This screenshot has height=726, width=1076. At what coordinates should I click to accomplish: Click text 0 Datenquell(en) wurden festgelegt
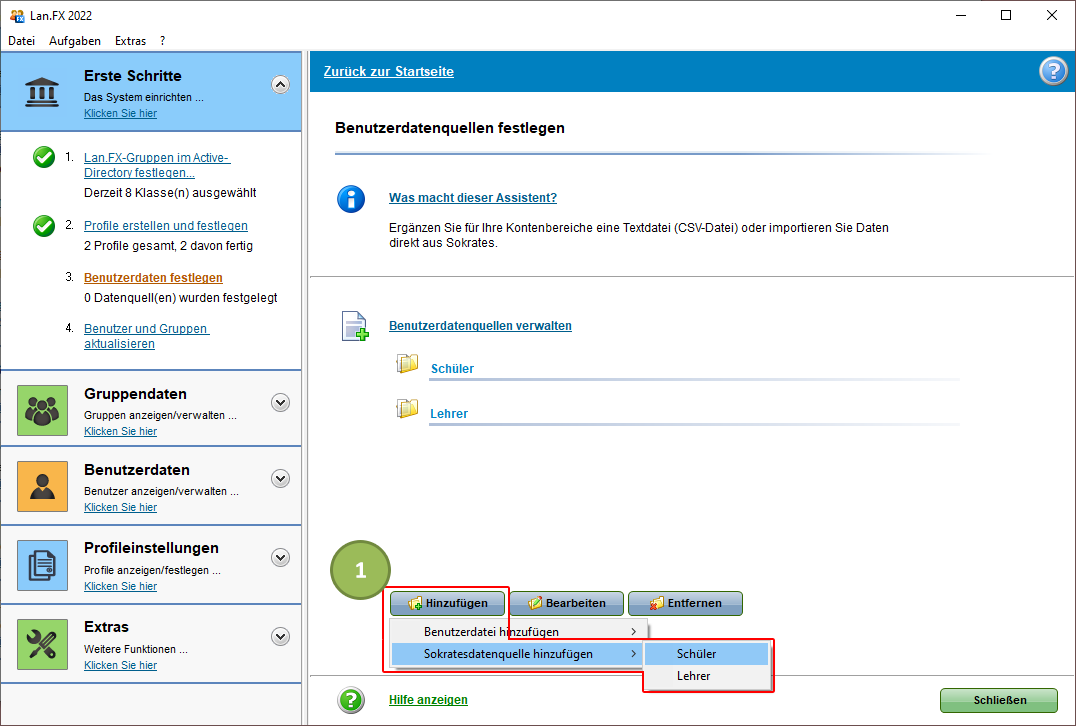click(180, 298)
